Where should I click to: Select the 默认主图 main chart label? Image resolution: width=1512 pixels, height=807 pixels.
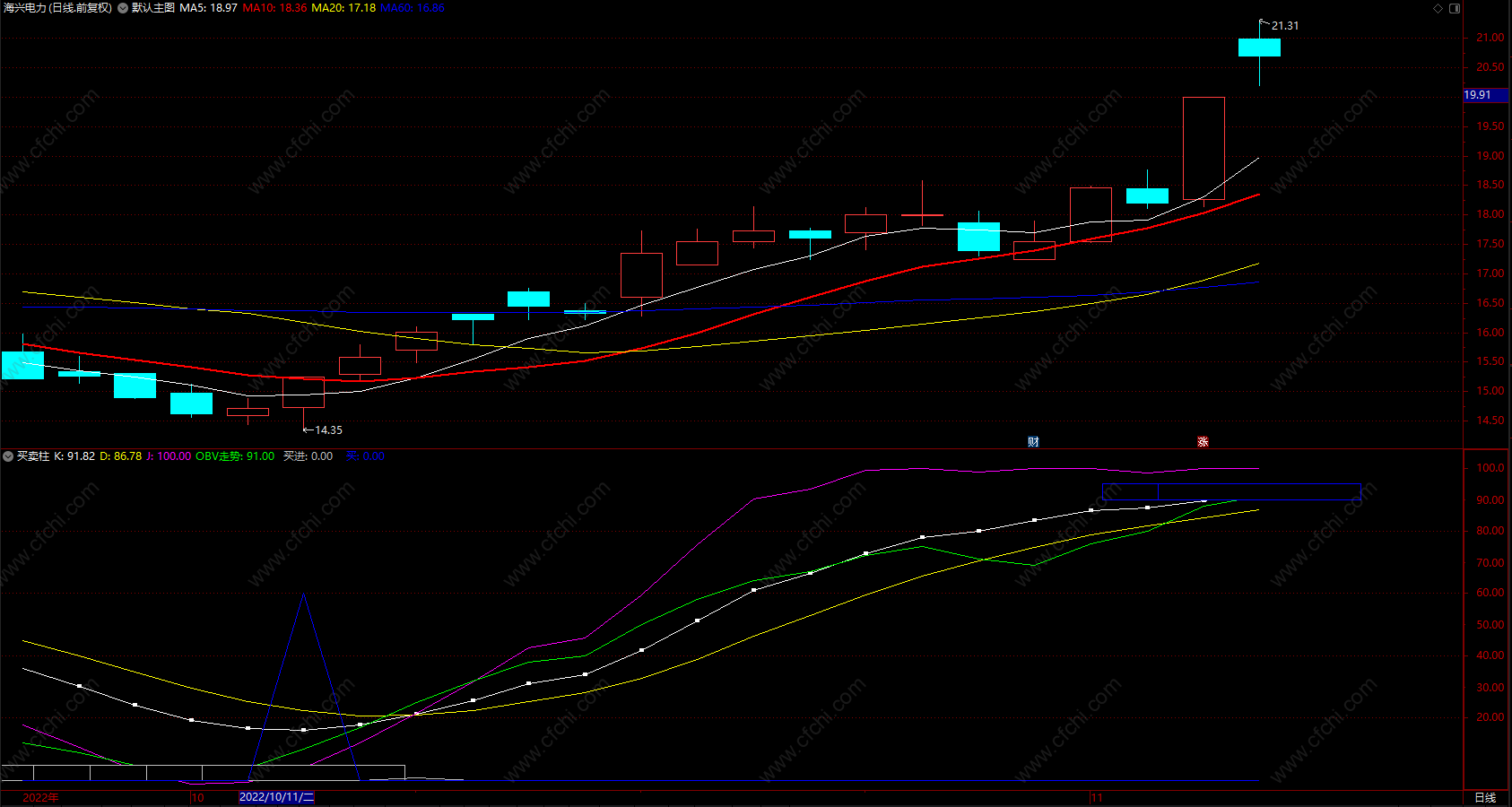pyautogui.click(x=153, y=8)
